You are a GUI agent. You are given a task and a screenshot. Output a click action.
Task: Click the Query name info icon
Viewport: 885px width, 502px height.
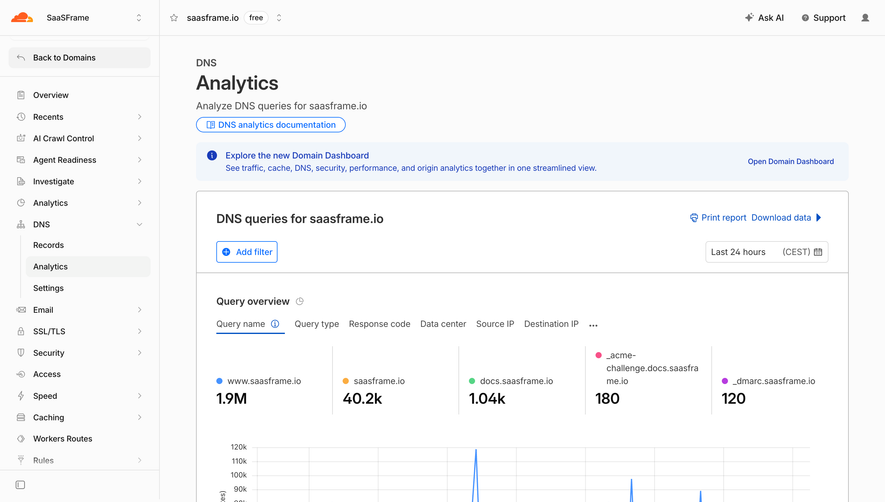point(275,324)
